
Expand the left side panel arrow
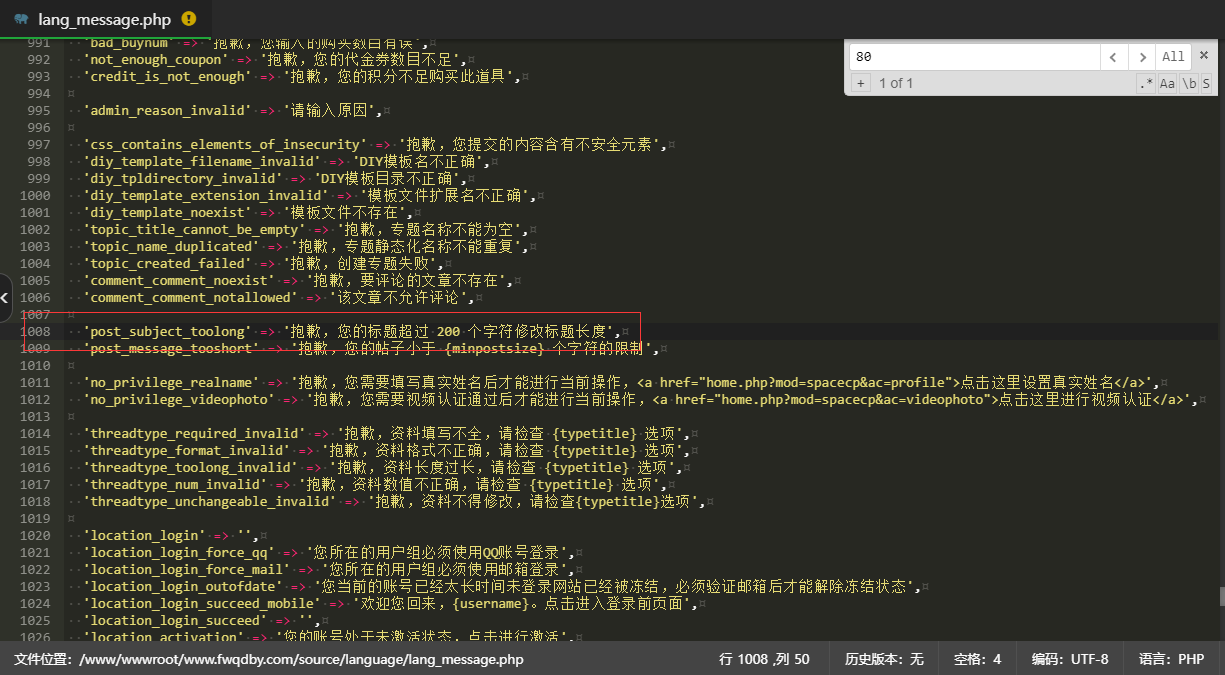[5, 297]
